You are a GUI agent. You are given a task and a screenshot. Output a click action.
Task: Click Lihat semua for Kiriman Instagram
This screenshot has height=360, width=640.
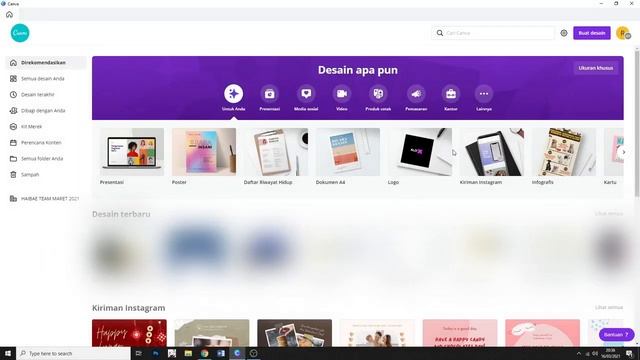[609, 307]
